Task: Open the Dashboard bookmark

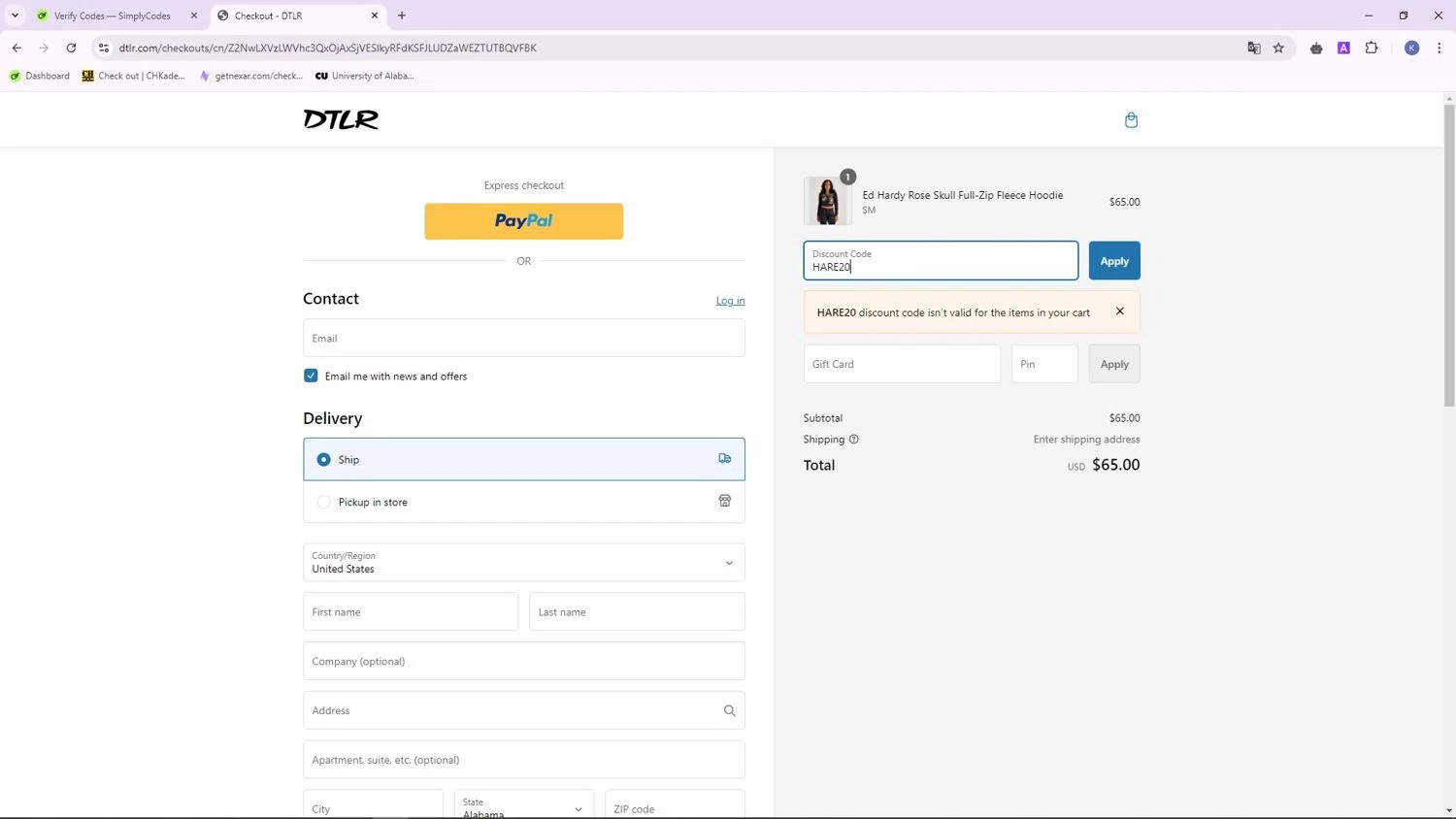Action: 40,76
